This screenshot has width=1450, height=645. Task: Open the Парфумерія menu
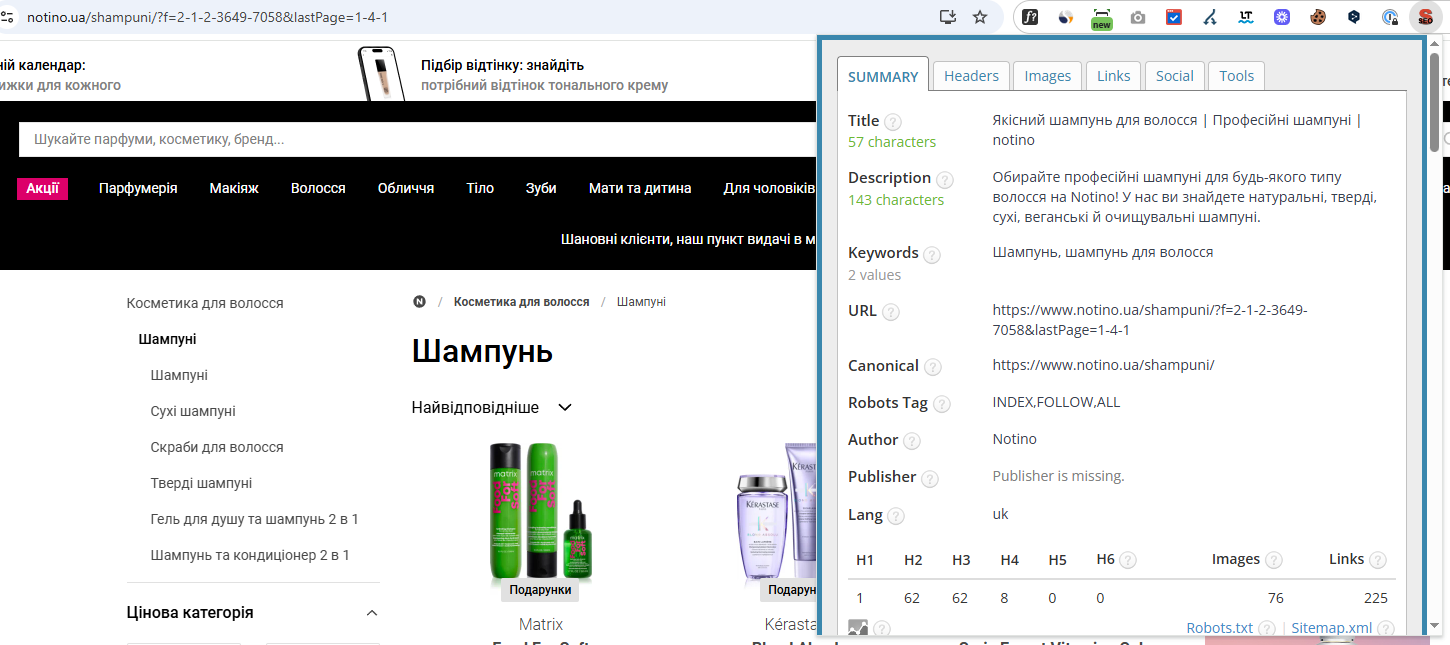pos(138,188)
